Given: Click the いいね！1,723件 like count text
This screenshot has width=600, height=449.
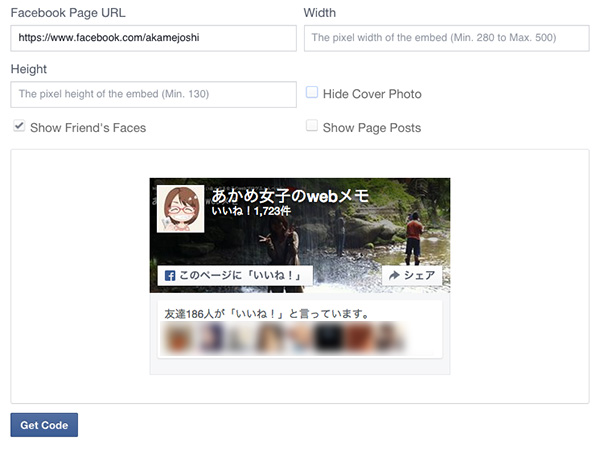Looking at the screenshot, I should tap(251, 211).
